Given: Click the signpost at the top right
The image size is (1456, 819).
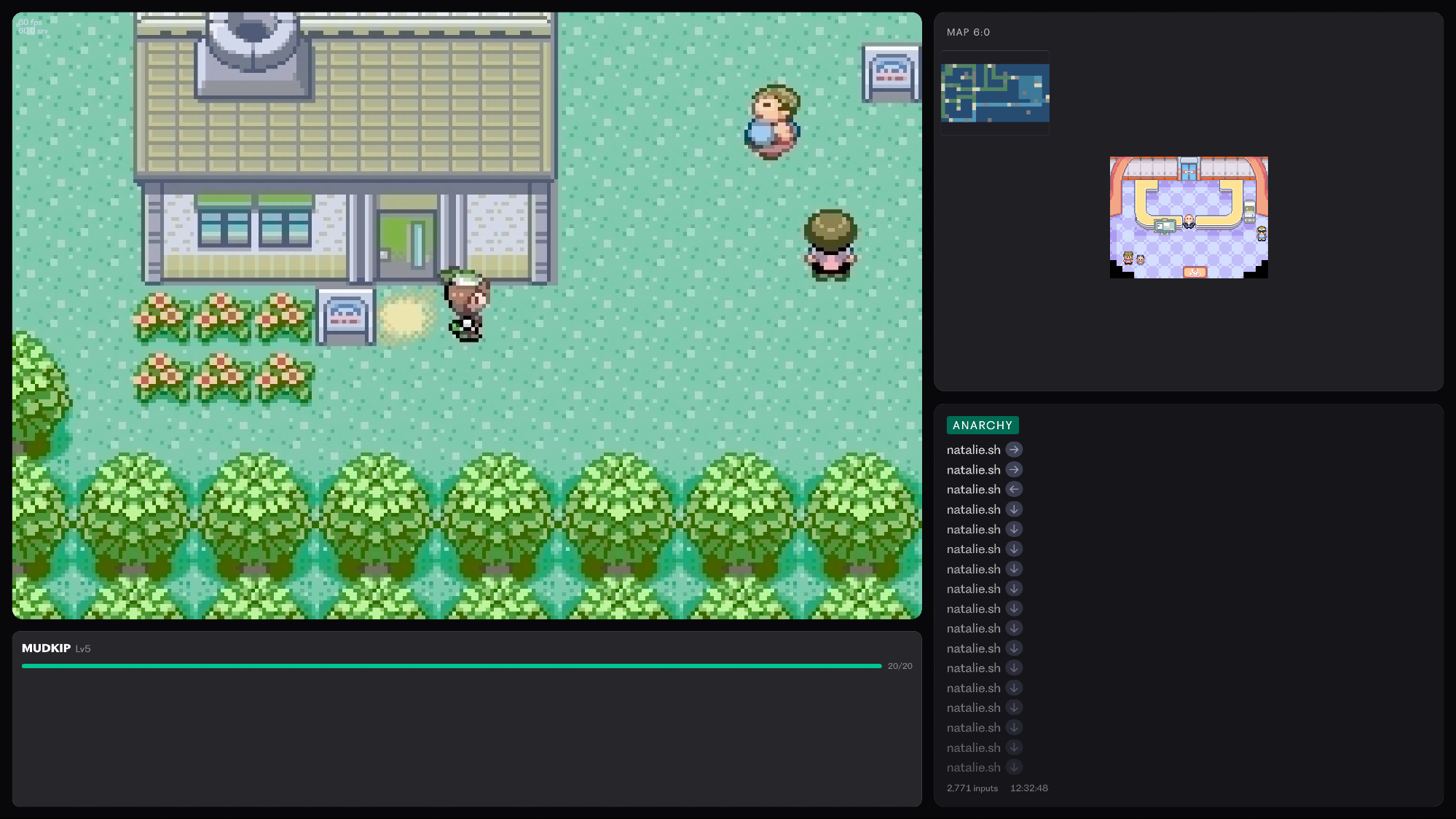Looking at the screenshot, I should (890, 73).
